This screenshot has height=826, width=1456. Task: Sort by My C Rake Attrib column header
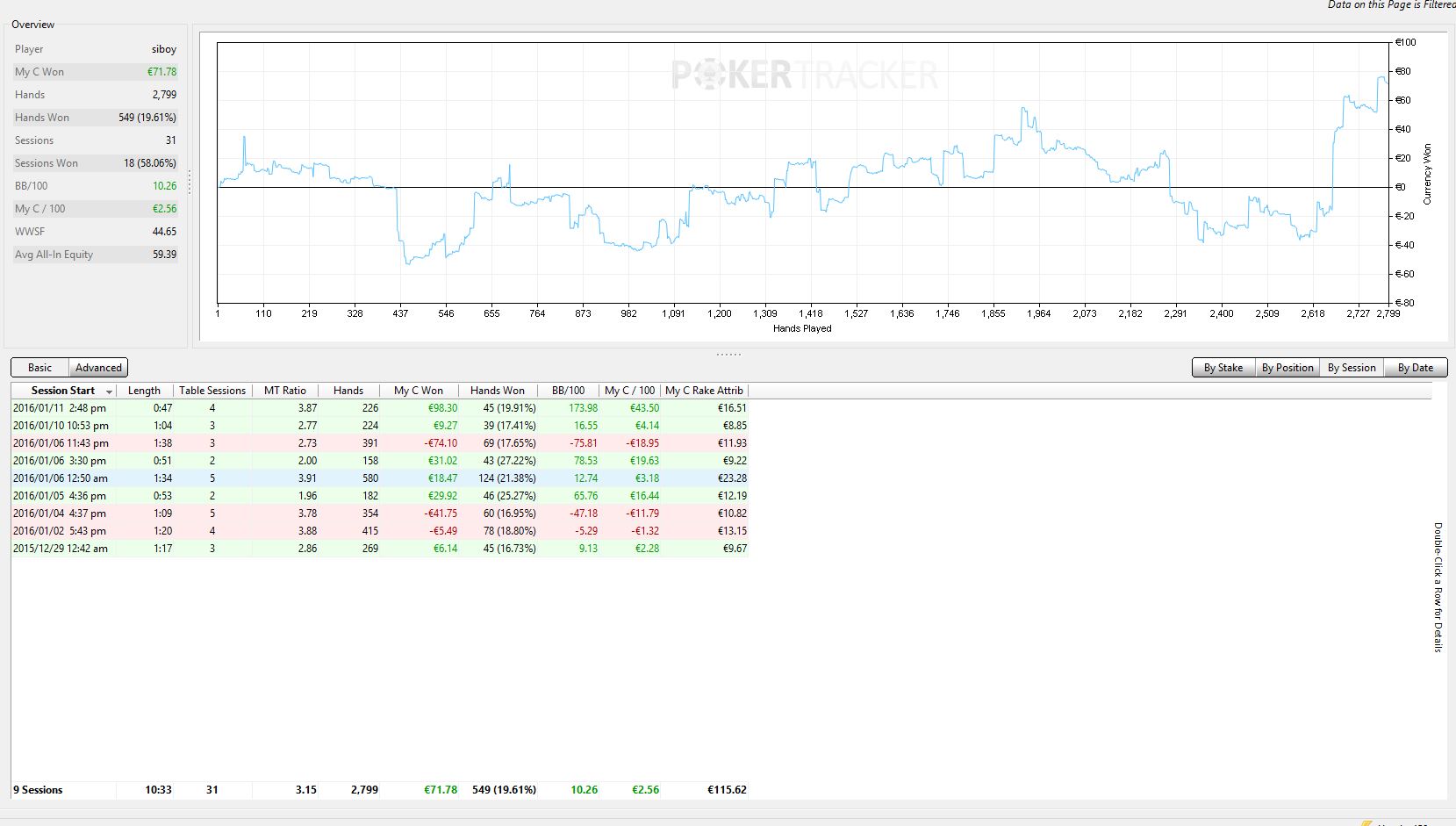point(704,391)
